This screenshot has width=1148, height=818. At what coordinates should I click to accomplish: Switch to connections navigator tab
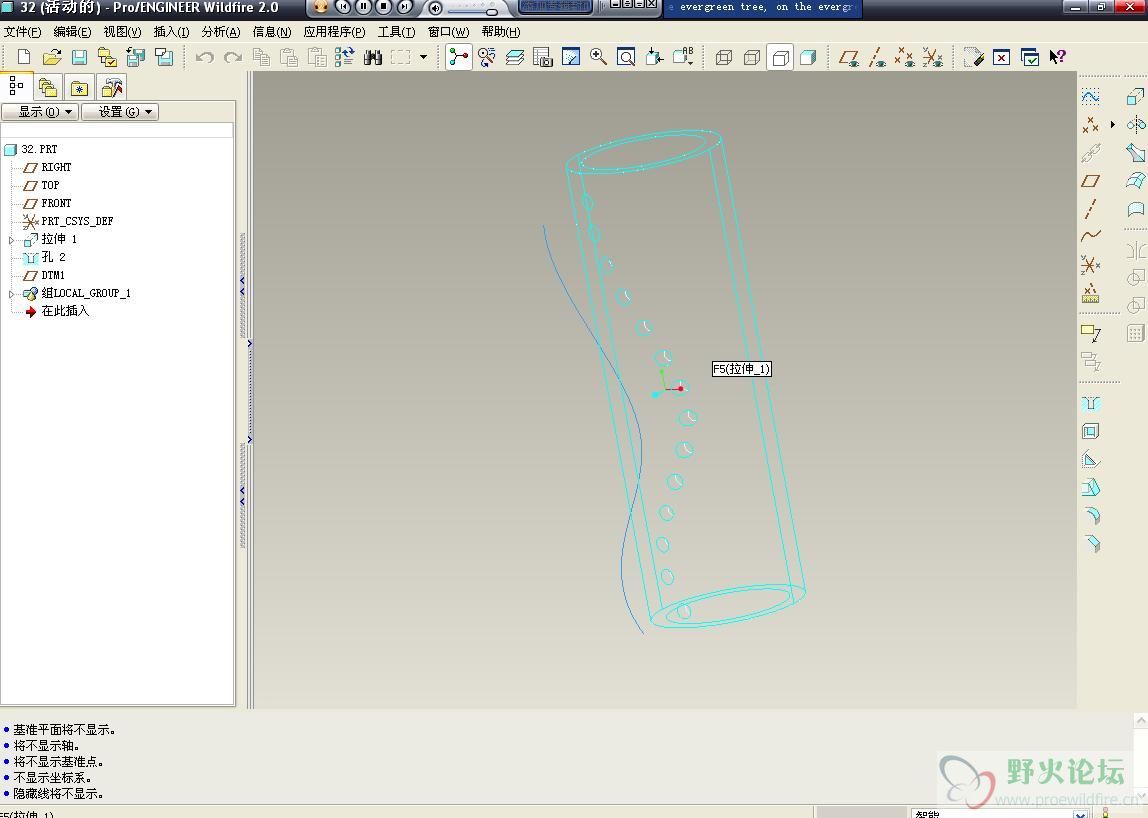click(111, 88)
